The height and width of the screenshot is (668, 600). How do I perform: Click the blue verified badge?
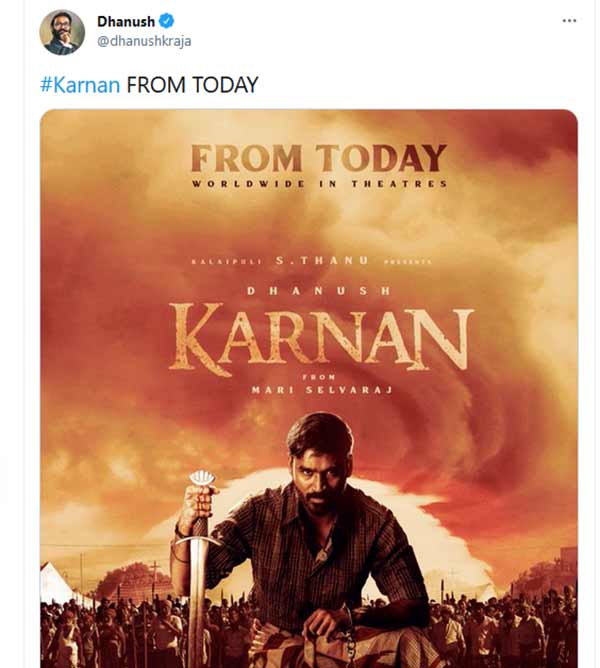[167, 21]
